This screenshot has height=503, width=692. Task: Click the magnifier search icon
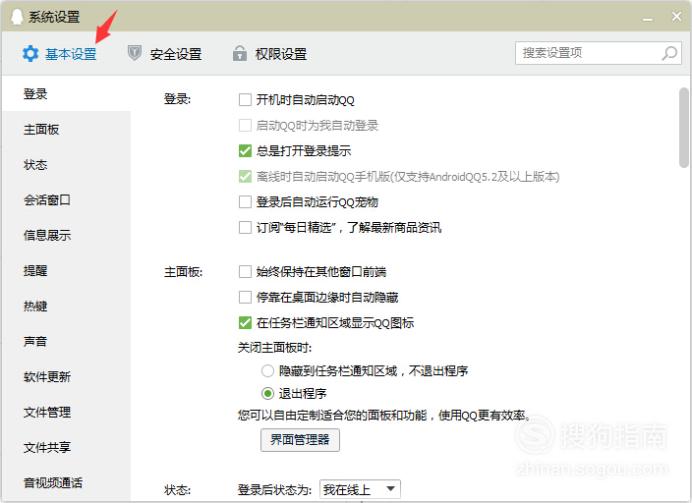[669, 53]
